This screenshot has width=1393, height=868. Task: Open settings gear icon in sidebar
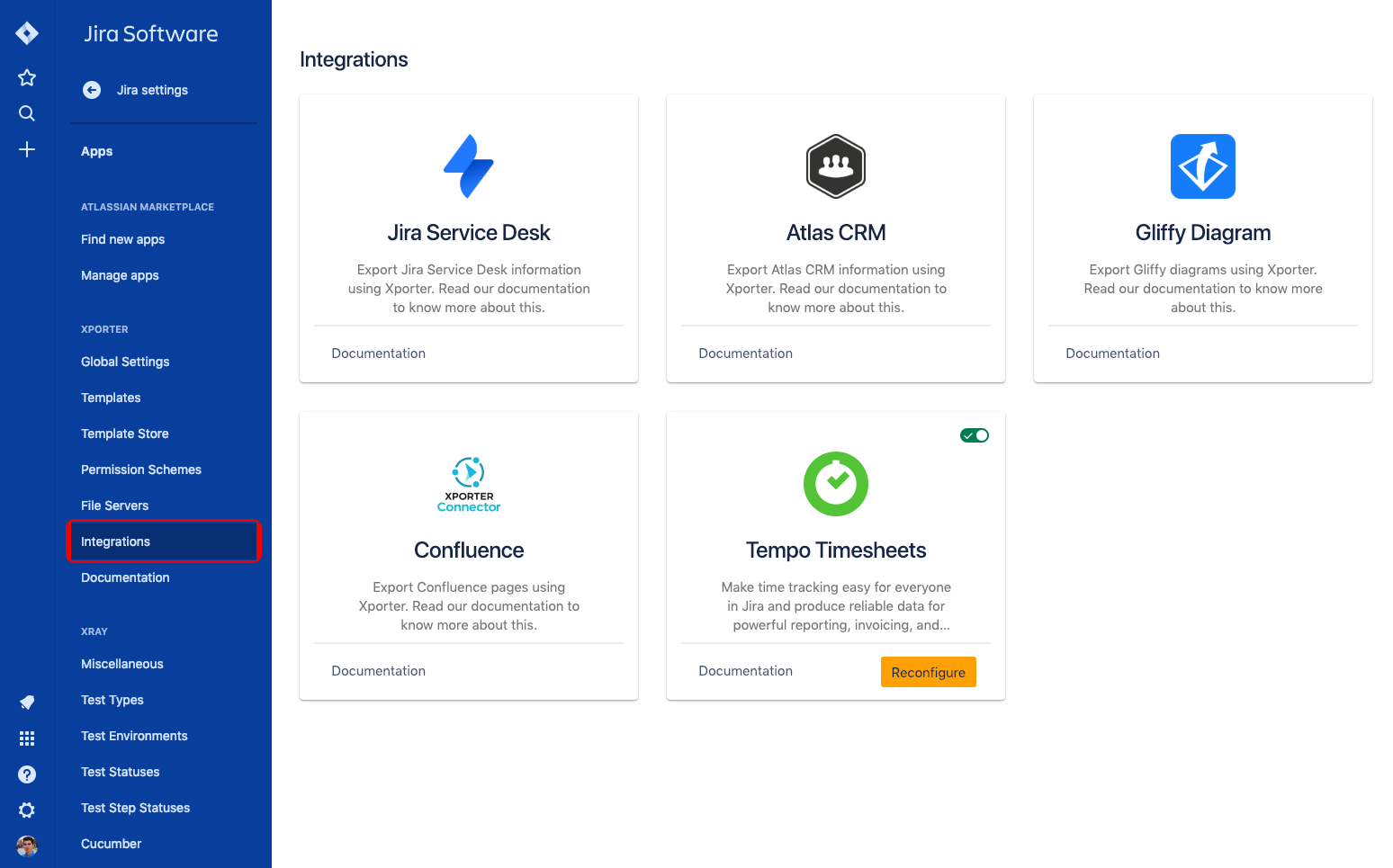click(x=27, y=810)
